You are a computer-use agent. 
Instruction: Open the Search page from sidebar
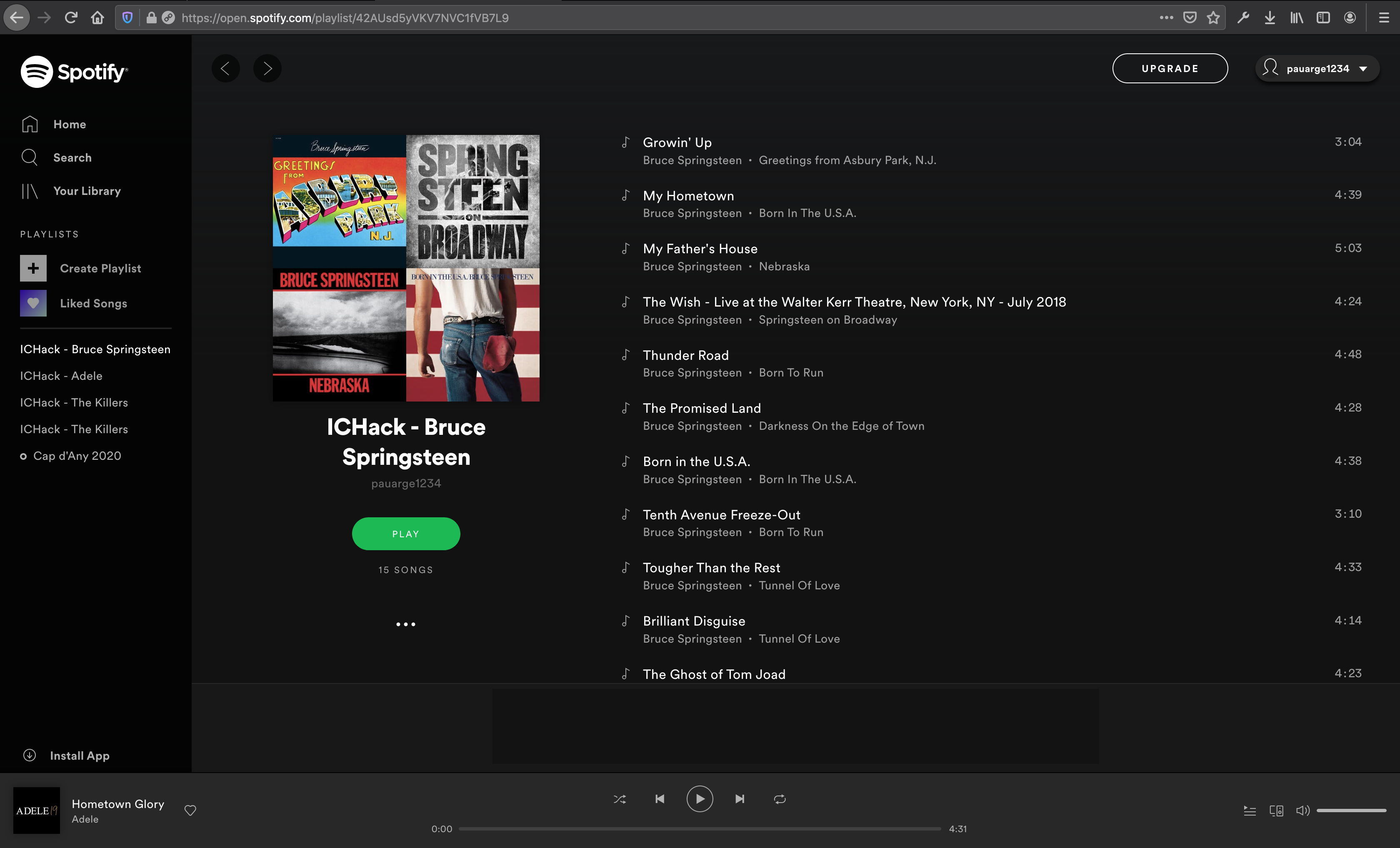pos(72,157)
